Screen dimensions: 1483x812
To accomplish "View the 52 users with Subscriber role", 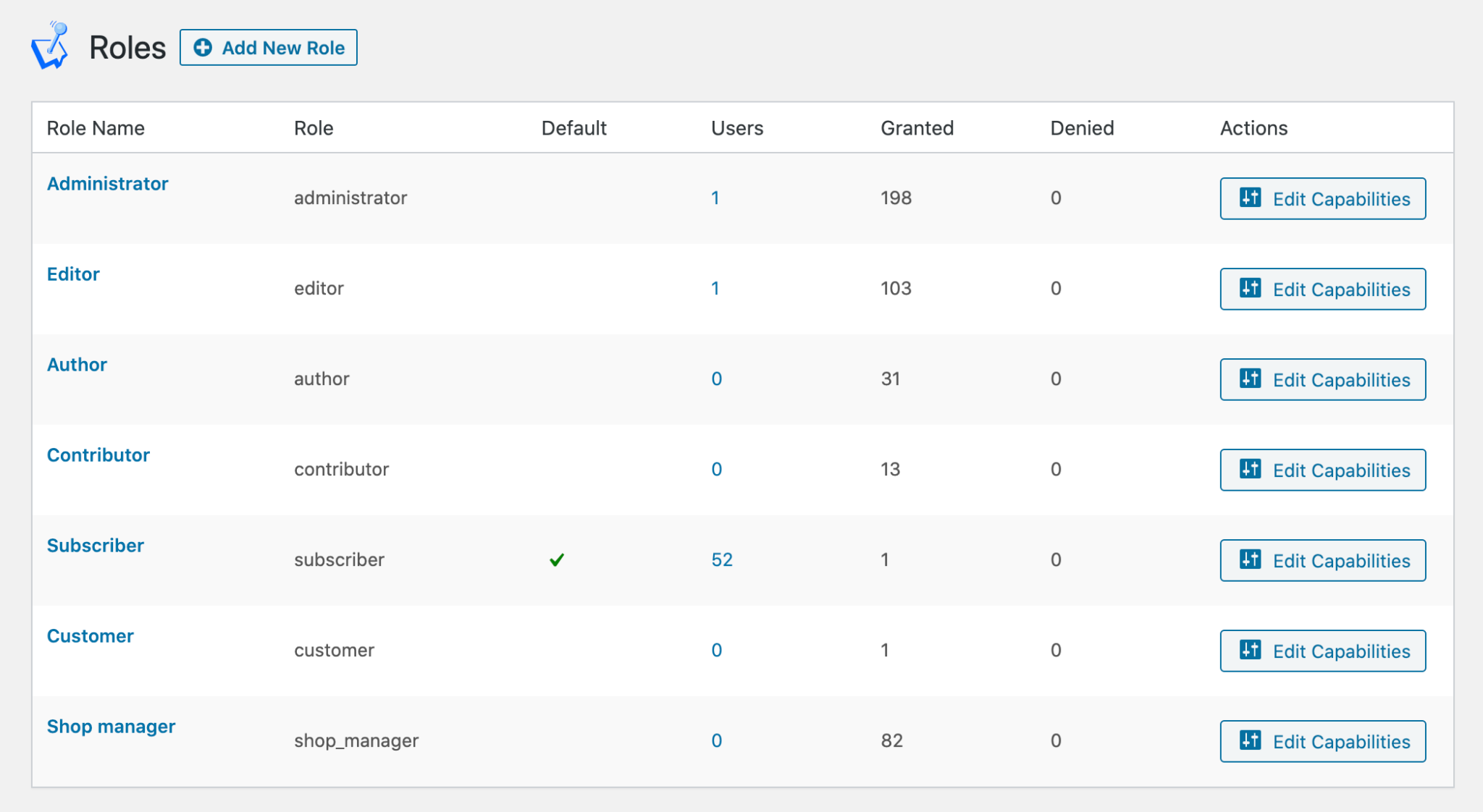I will pyautogui.click(x=722, y=559).
